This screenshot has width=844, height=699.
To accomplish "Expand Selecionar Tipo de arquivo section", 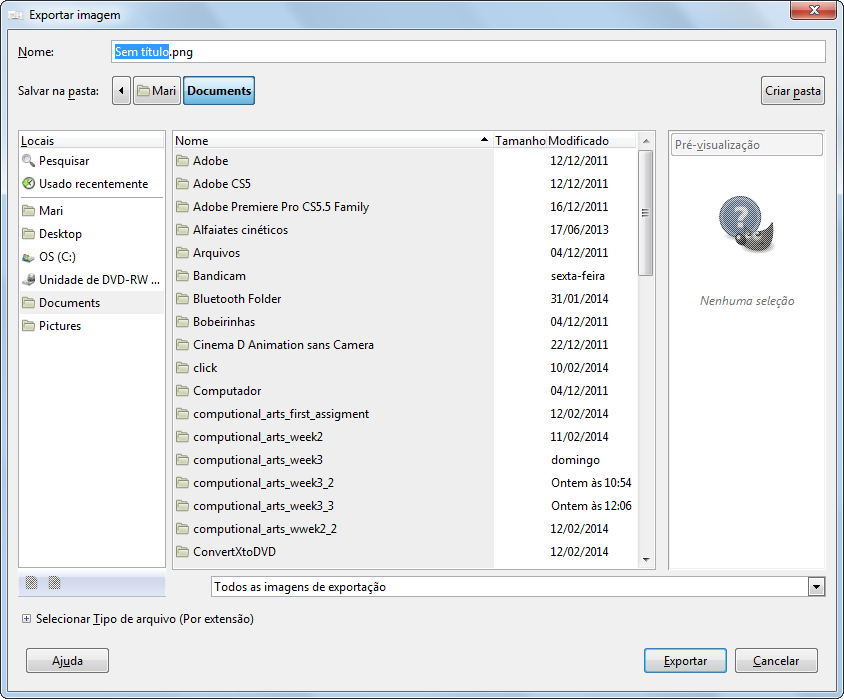I will [26, 619].
